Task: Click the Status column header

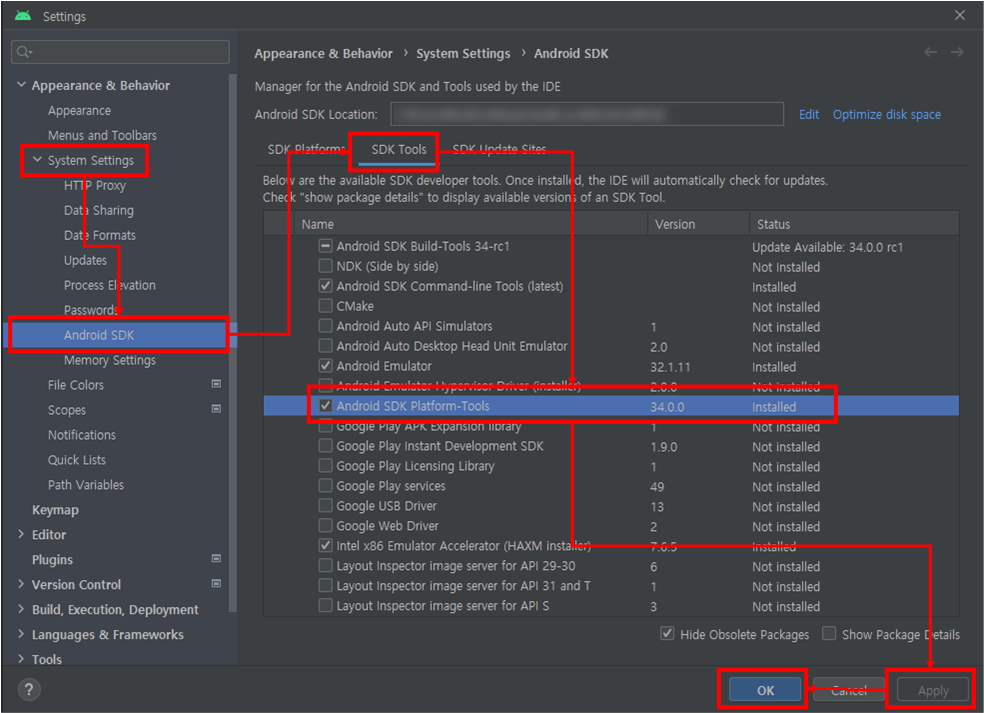Action: pos(854,224)
